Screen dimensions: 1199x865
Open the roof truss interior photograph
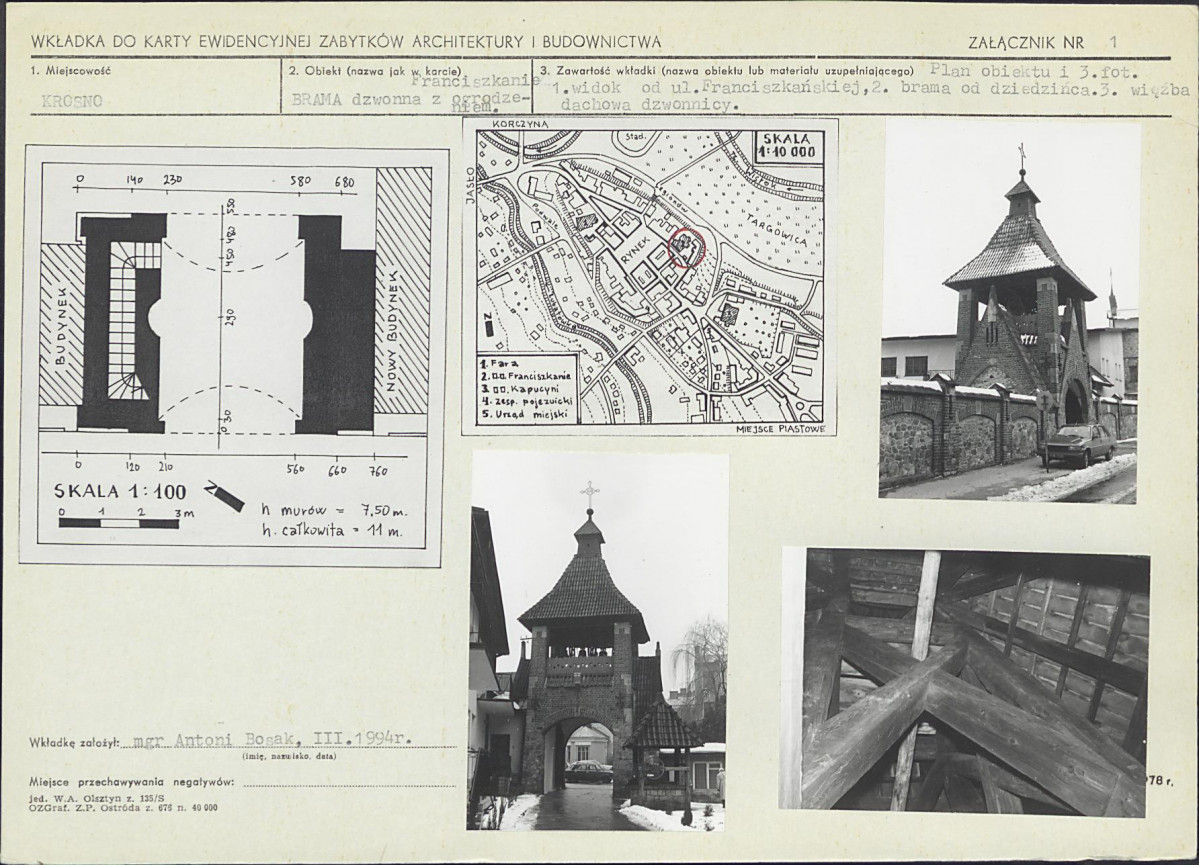(x=964, y=678)
